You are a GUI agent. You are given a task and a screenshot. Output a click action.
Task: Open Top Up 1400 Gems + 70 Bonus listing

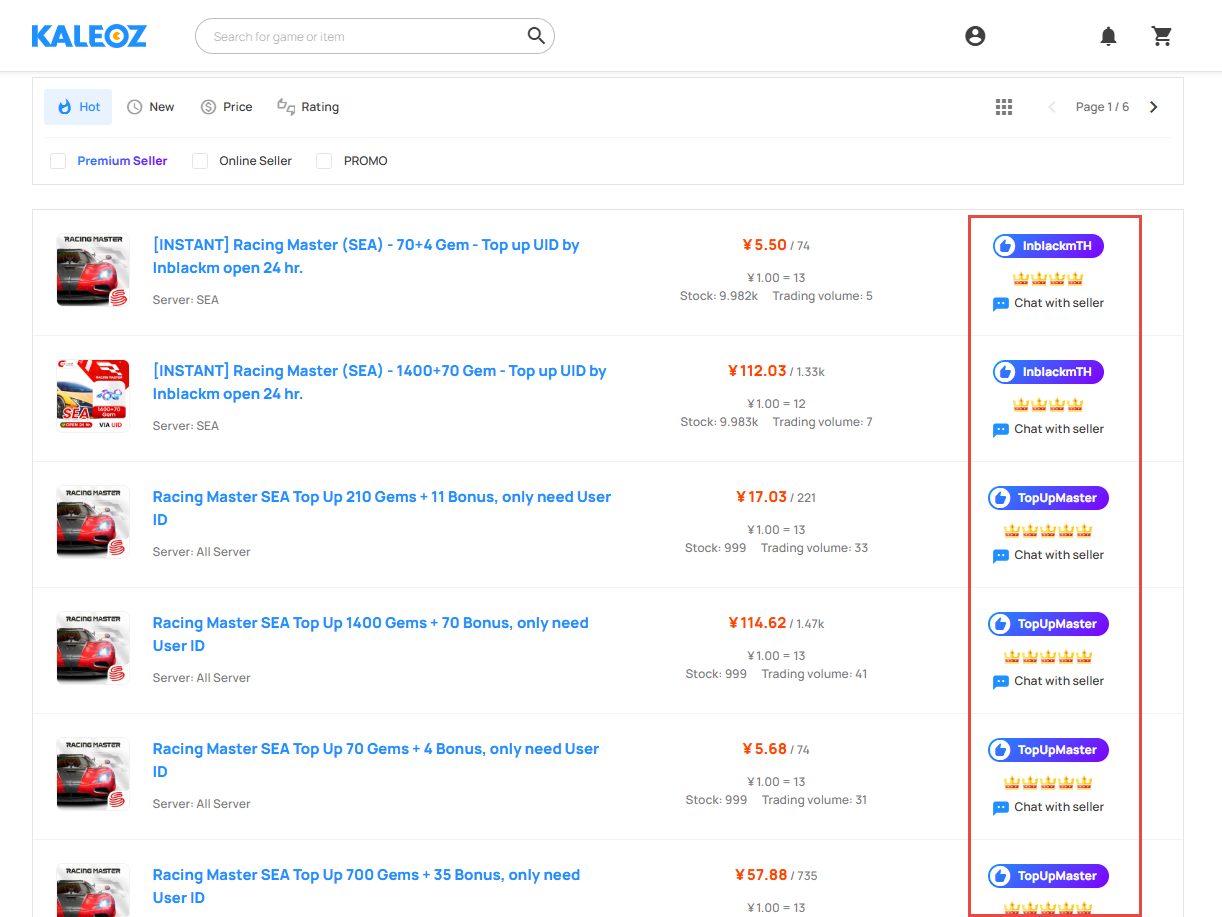point(371,634)
